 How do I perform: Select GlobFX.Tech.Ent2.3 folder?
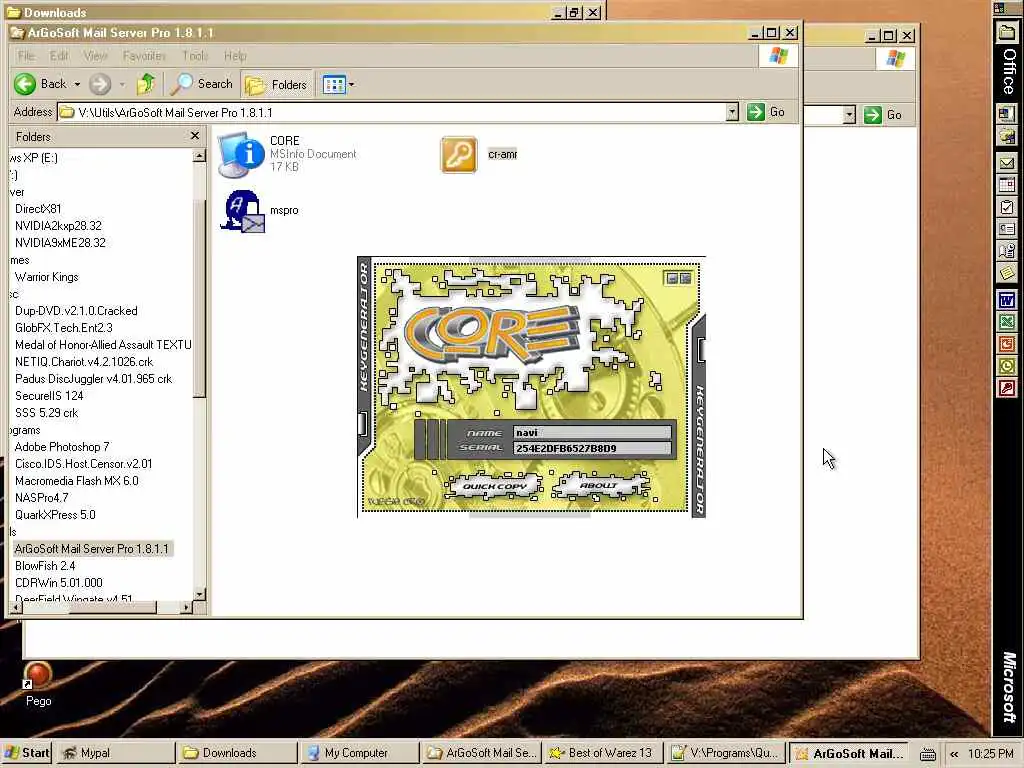(x=63, y=328)
